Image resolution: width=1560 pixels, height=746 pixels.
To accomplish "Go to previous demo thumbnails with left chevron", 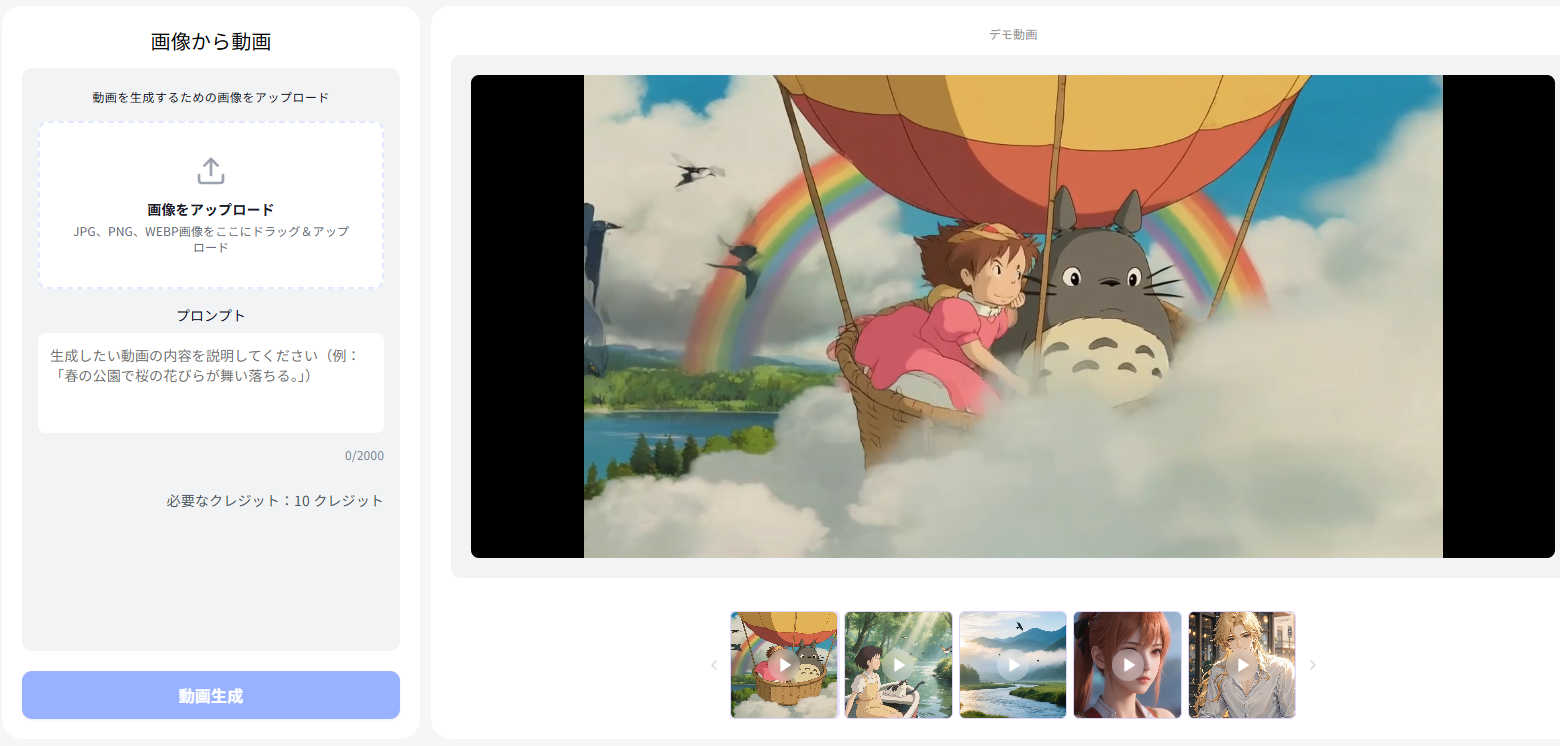I will (x=714, y=666).
